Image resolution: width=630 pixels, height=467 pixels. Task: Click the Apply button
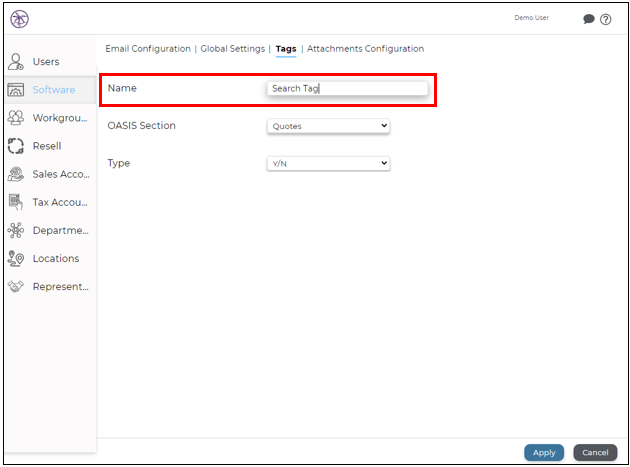pyautogui.click(x=544, y=453)
